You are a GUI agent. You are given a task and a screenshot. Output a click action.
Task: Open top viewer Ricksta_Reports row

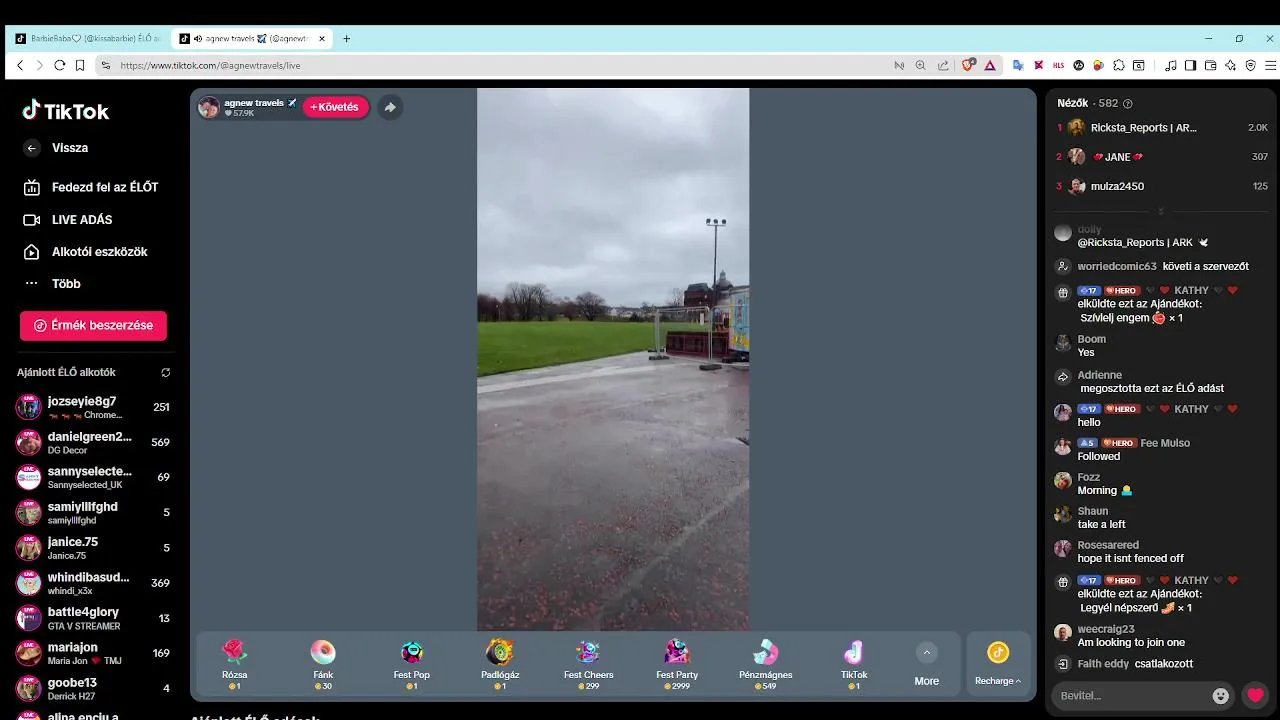pyautogui.click(x=1162, y=128)
